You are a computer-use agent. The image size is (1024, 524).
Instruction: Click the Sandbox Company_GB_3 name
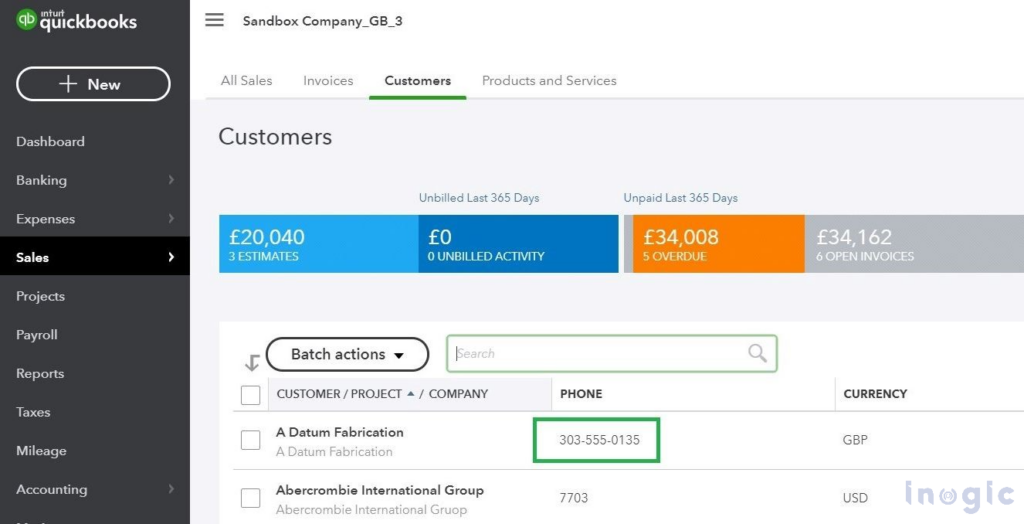point(323,21)
